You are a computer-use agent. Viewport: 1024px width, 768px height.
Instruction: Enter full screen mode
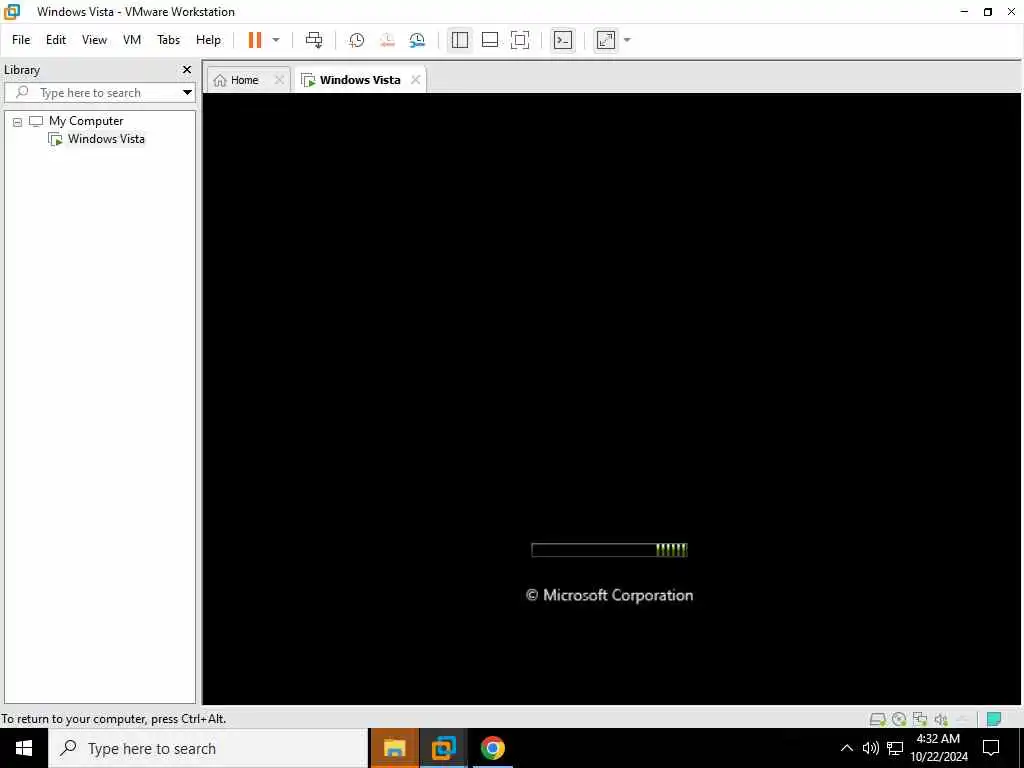[x=520, y=40]
